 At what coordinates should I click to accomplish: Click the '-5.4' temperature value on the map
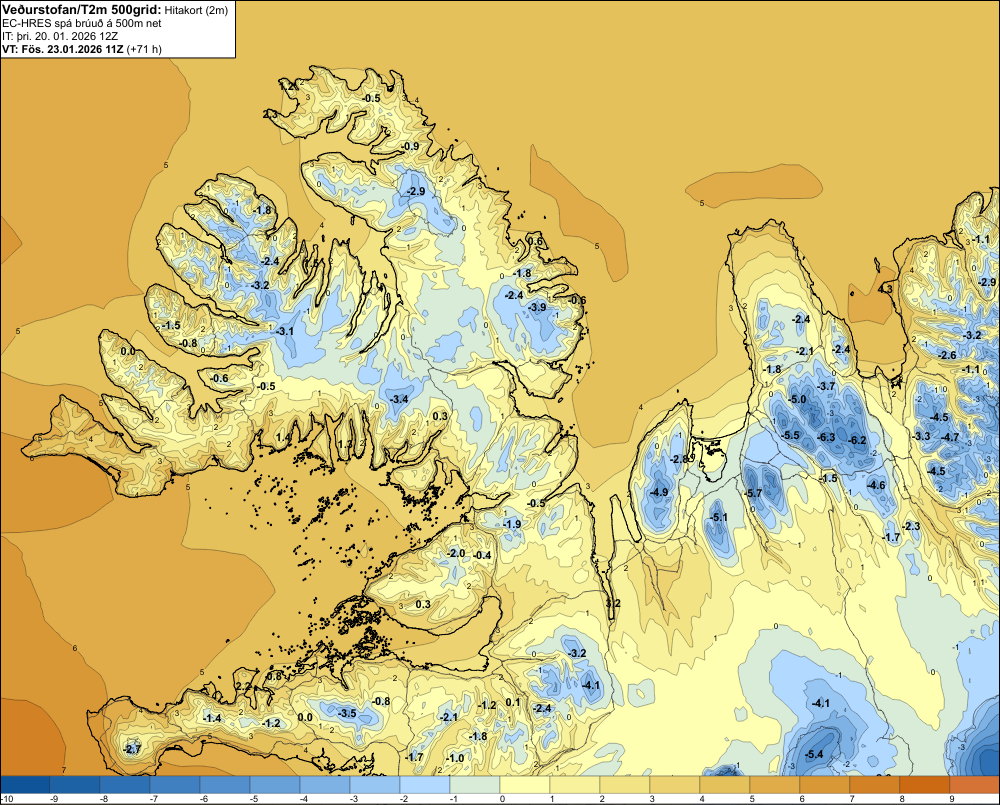pos(814,755)
